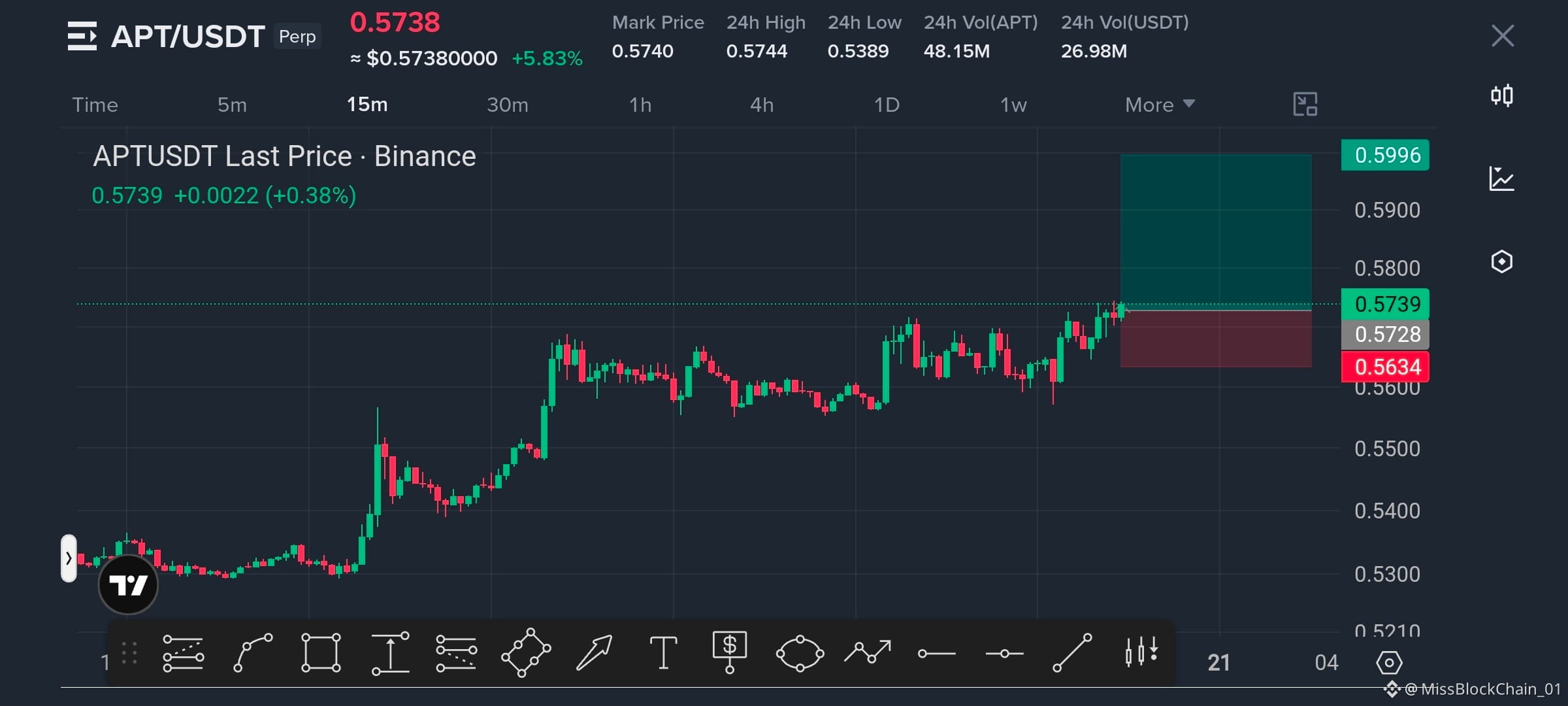Tap the green profit zone of position
Image resolution: width=1568 pixels, height=706 pixels.
click(x=1216, y=232)
